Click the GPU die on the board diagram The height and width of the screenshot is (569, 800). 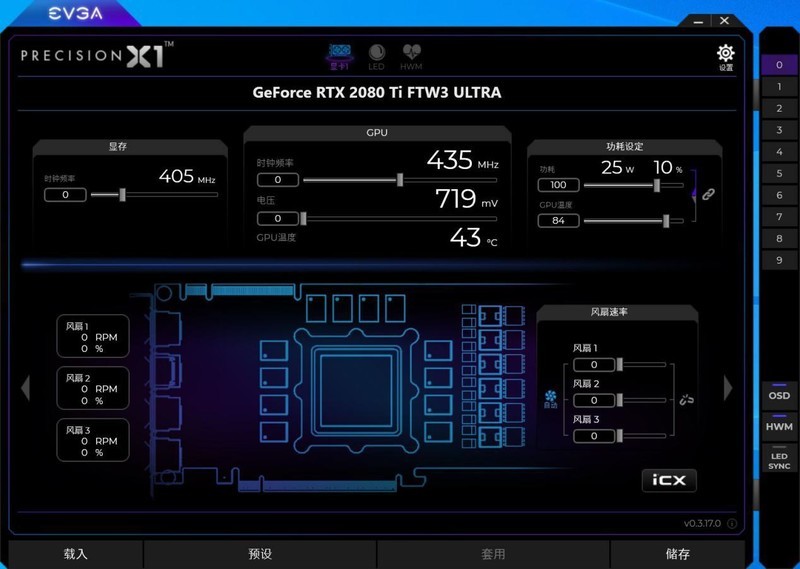pyautogui.click(x=356, y=391)
